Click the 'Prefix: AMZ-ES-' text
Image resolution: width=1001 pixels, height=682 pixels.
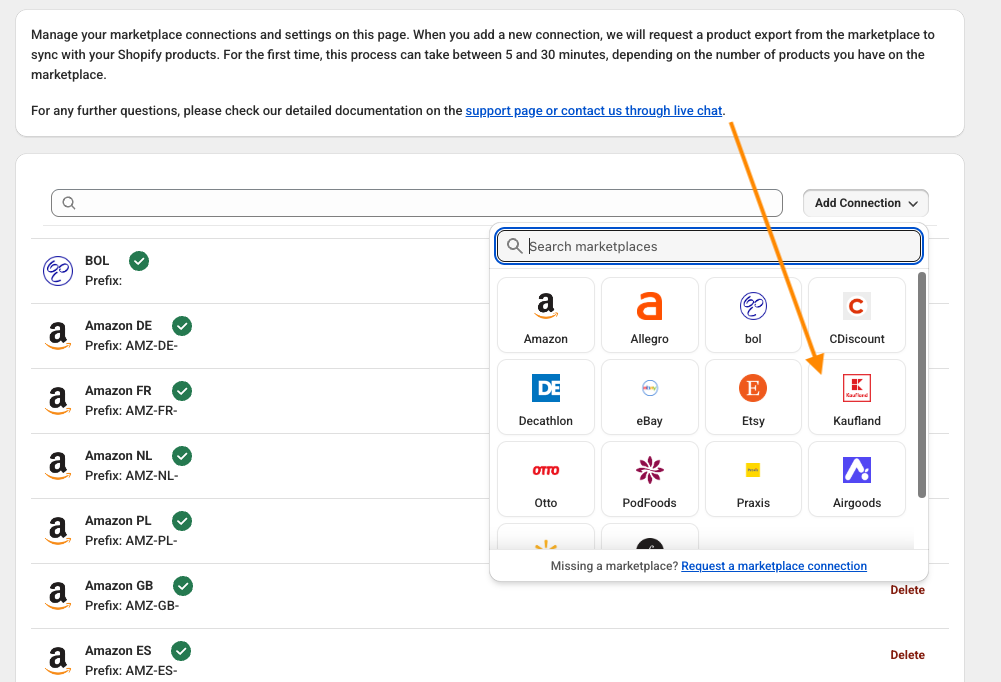132,671
